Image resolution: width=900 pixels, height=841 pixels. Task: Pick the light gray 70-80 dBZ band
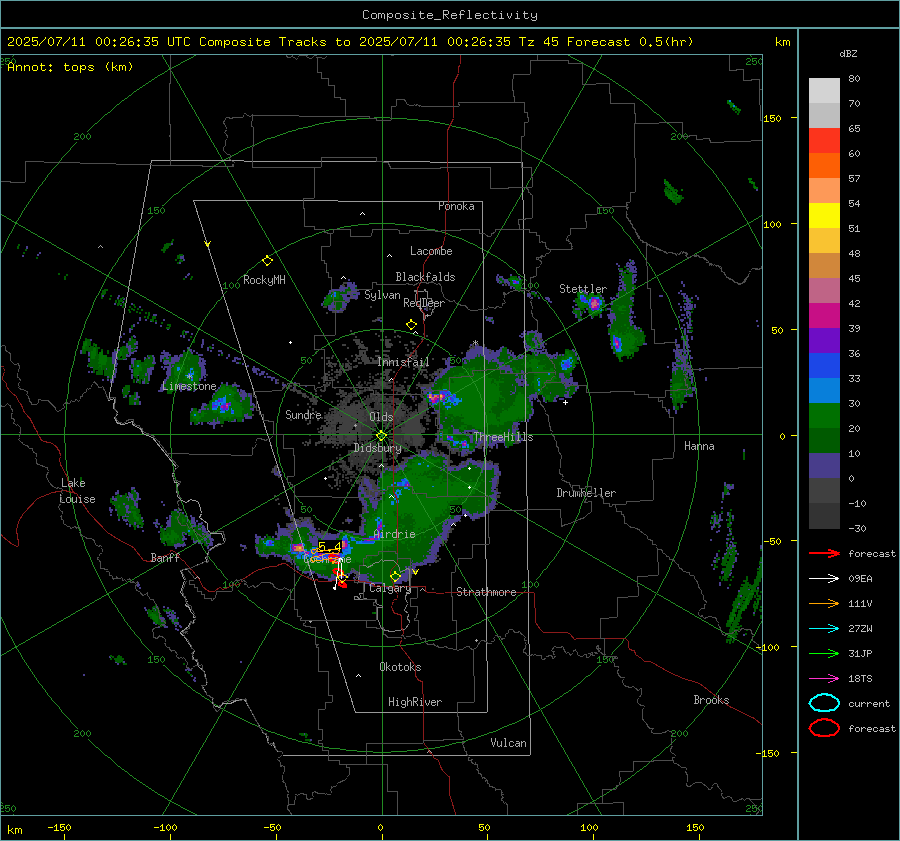tap(824, 91)
